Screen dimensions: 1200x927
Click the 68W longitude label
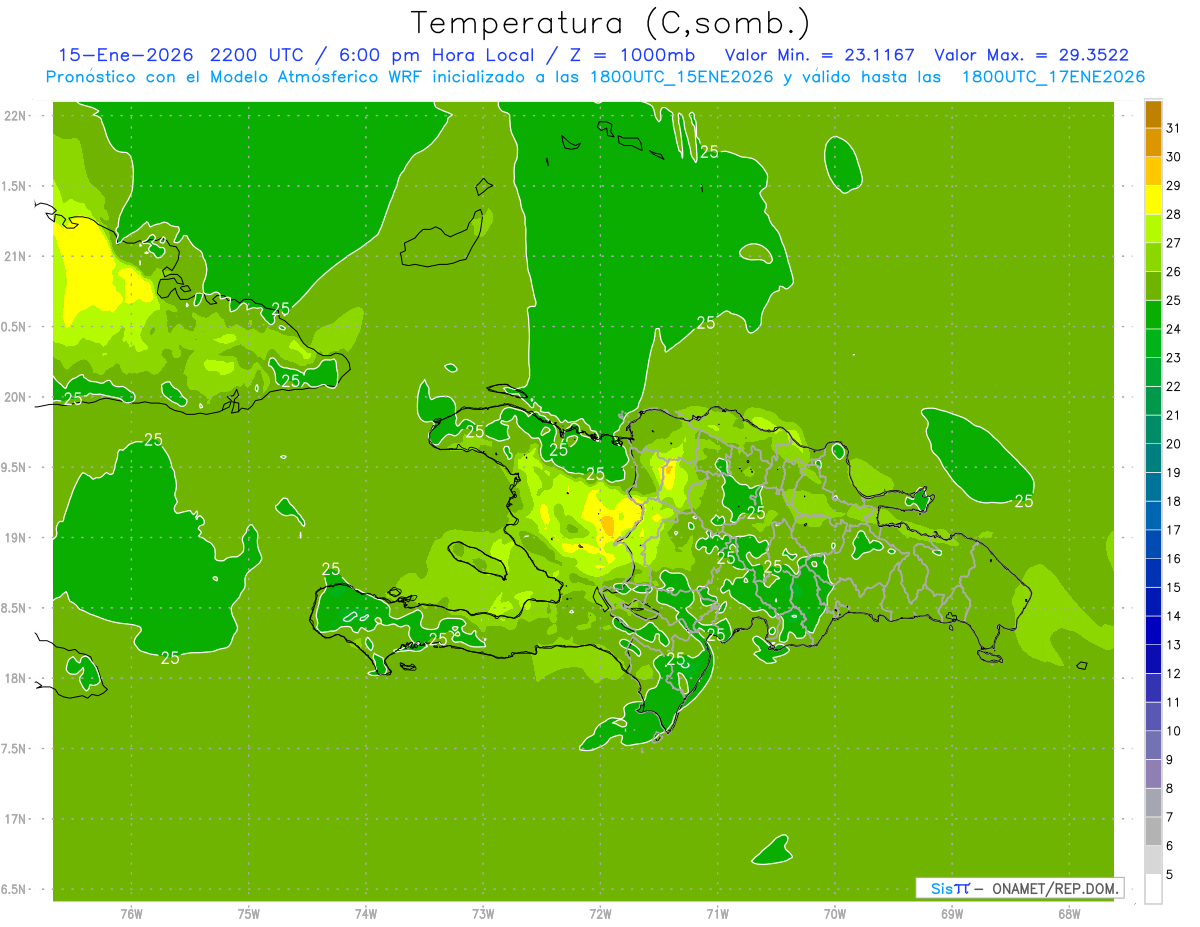coord(1069,914)
